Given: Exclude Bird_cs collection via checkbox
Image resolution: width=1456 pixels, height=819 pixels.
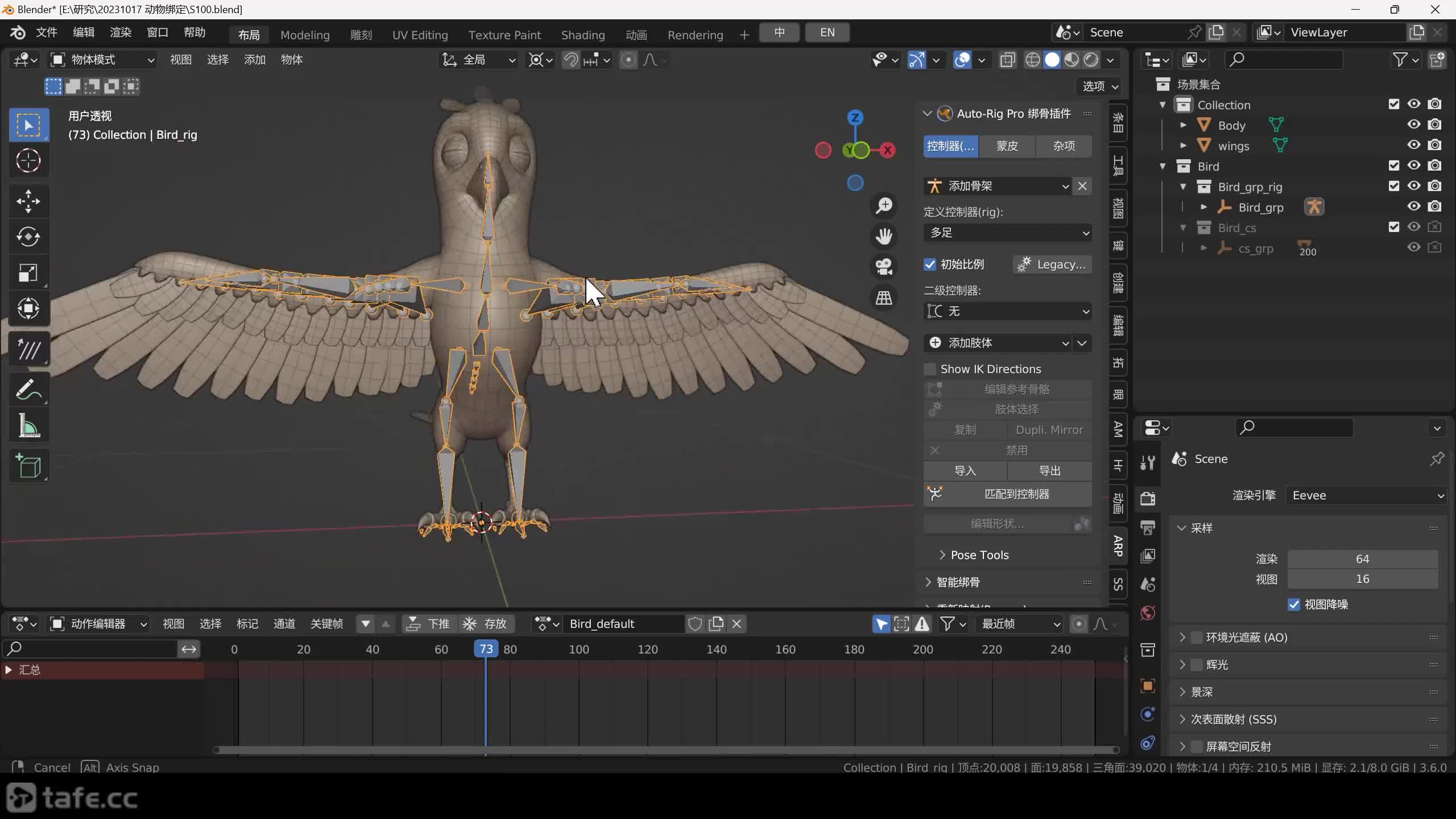Looking at the screenshot, I should 1393,227.
